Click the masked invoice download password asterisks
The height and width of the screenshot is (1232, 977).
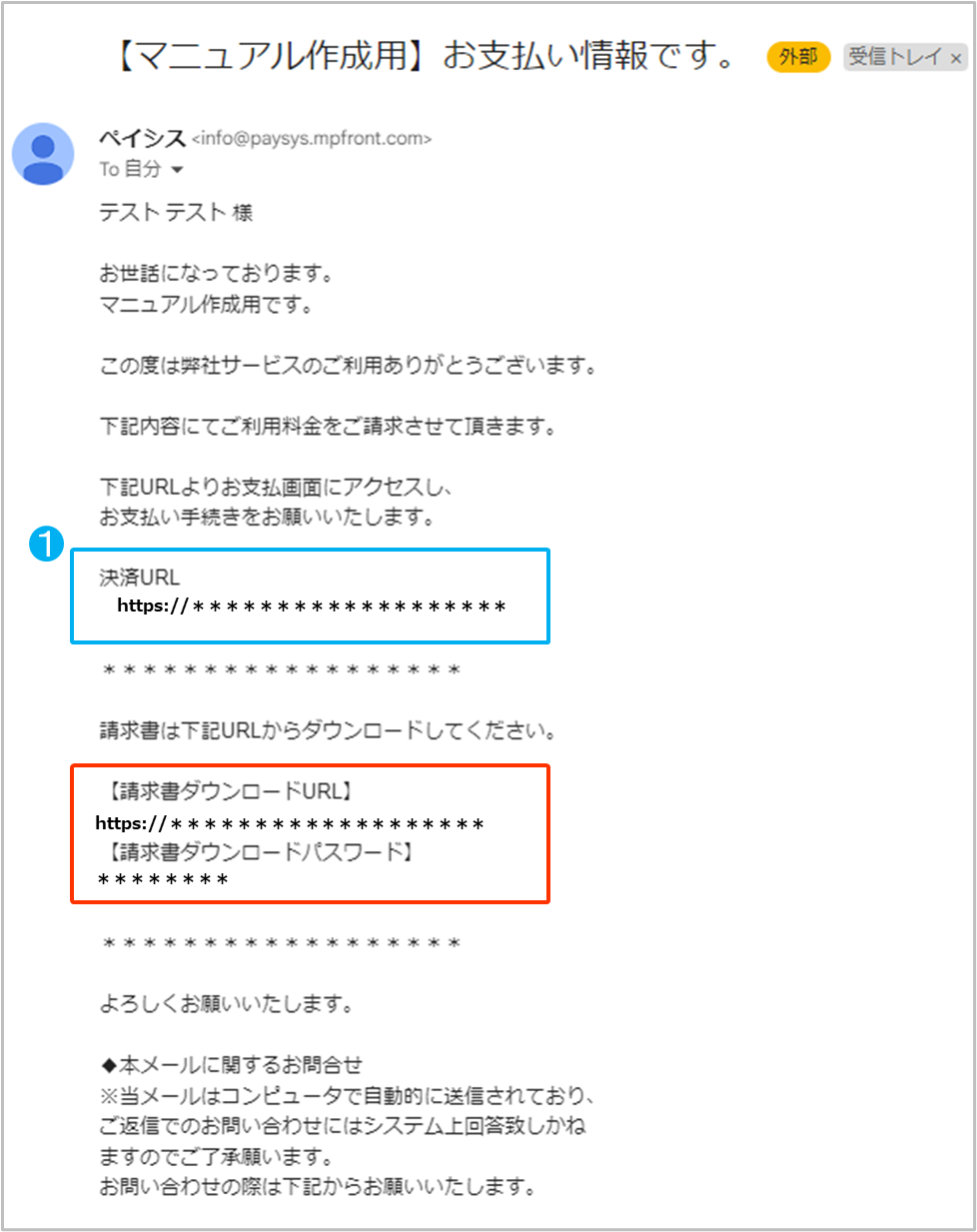[x=163, y=880]
